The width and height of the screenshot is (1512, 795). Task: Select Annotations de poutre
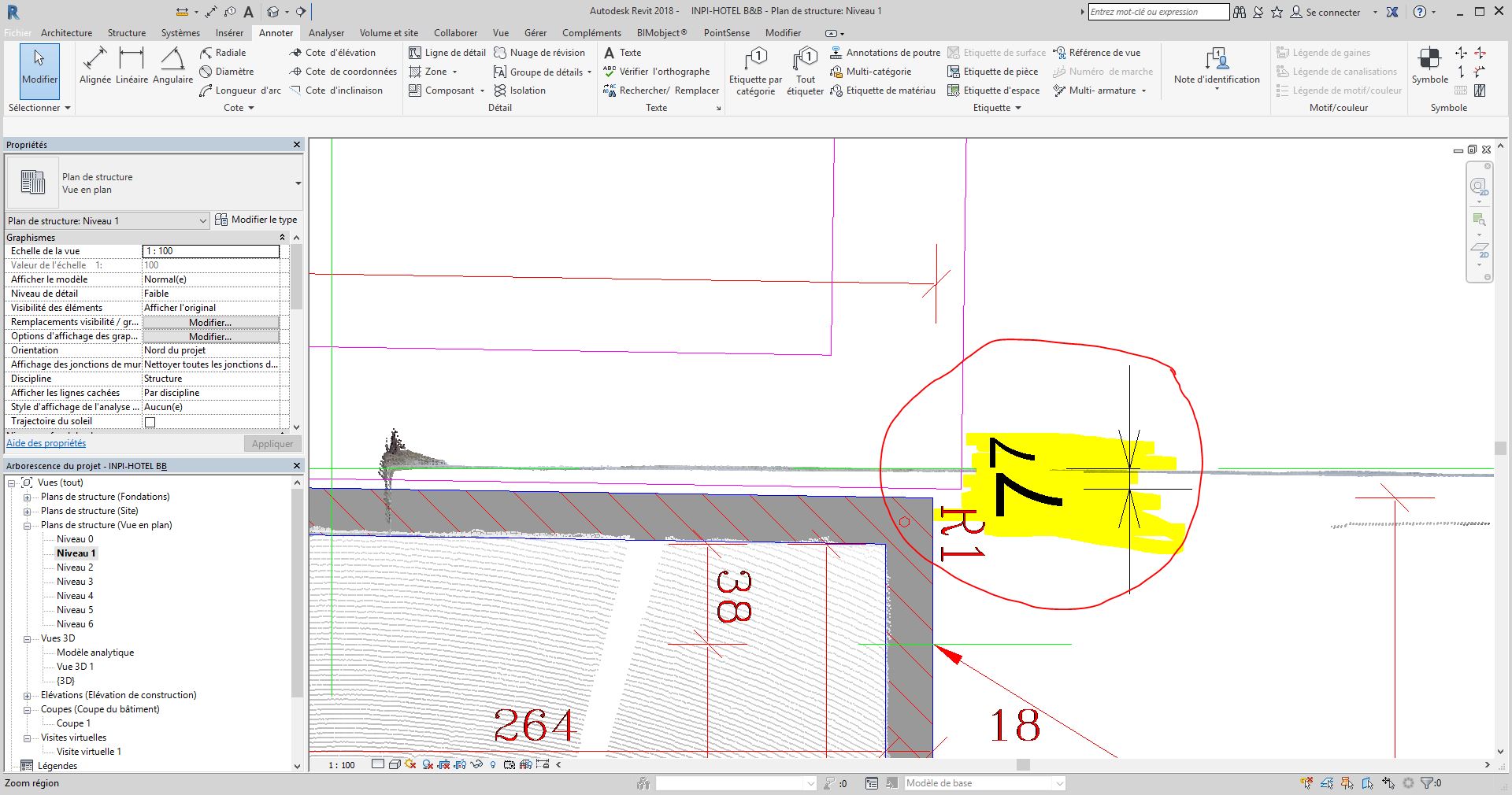pyautogui.click(x=885, y=53)
